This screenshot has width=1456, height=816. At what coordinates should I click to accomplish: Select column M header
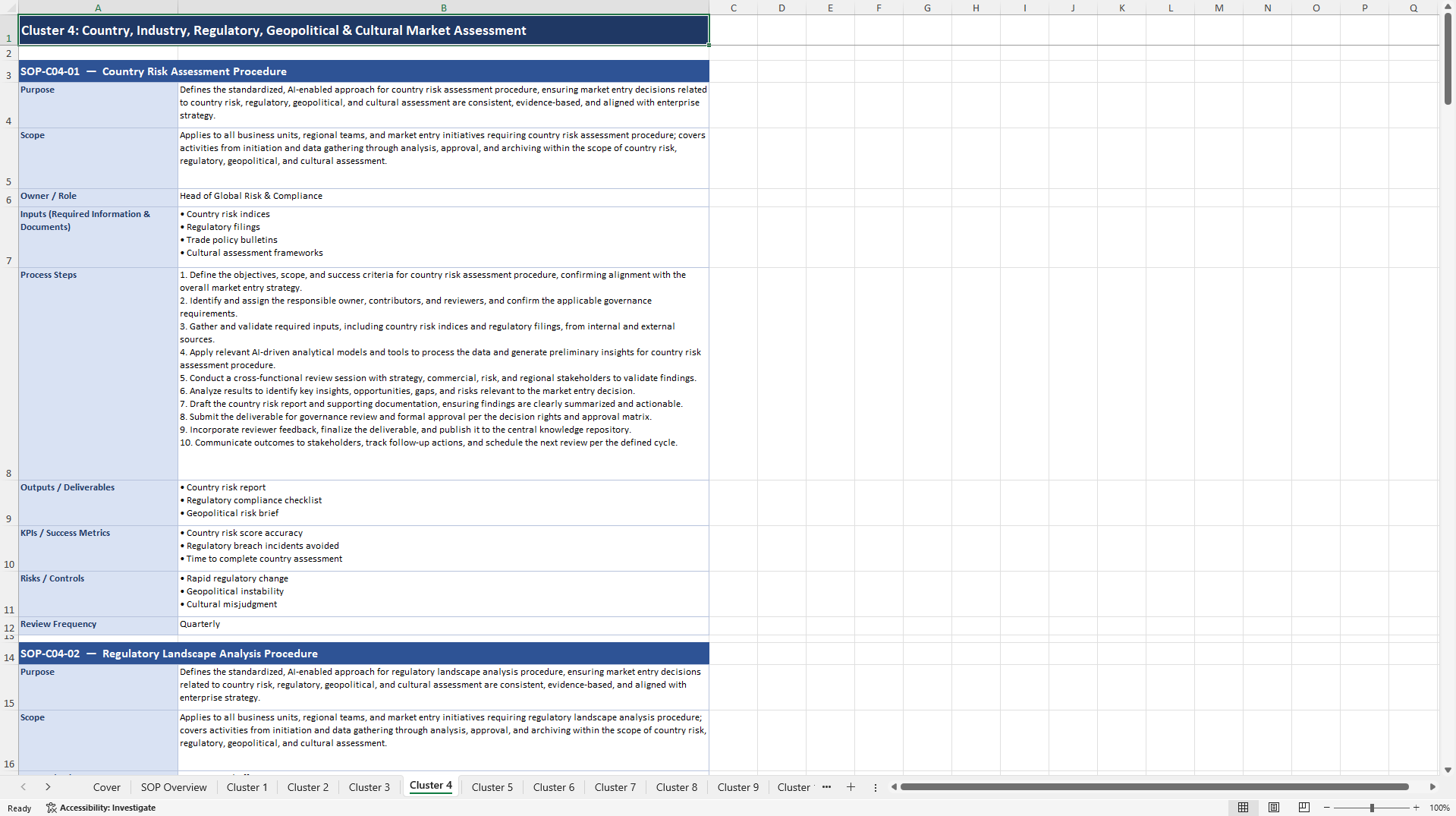[1219, 8]
